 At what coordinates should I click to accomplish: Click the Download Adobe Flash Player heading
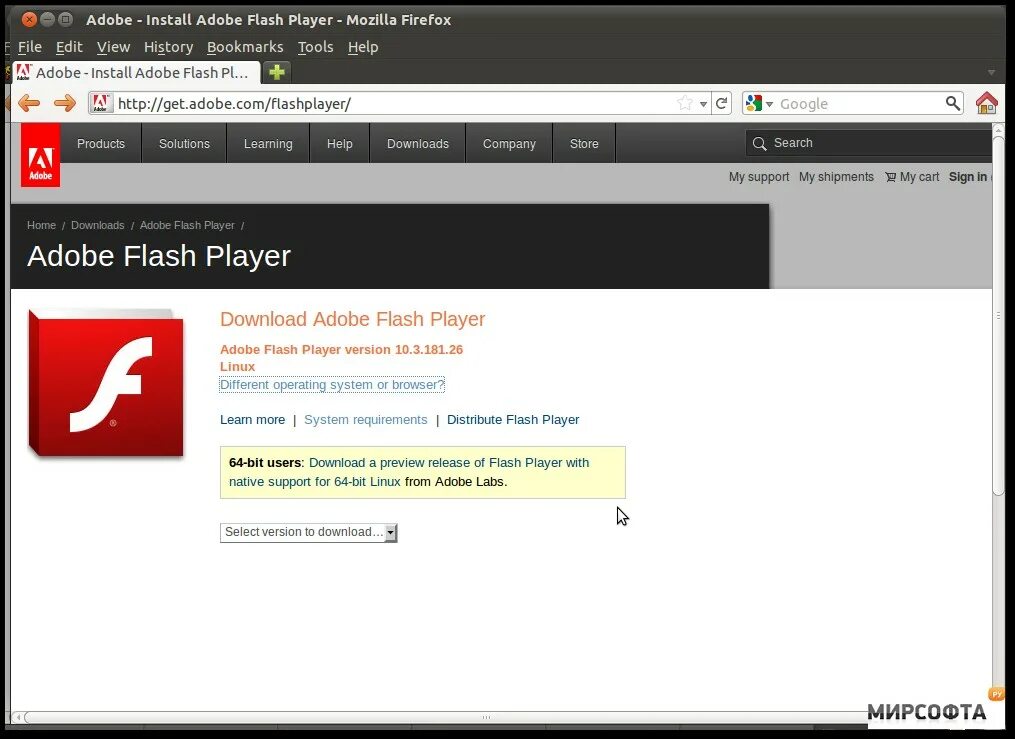pos(353,319)
